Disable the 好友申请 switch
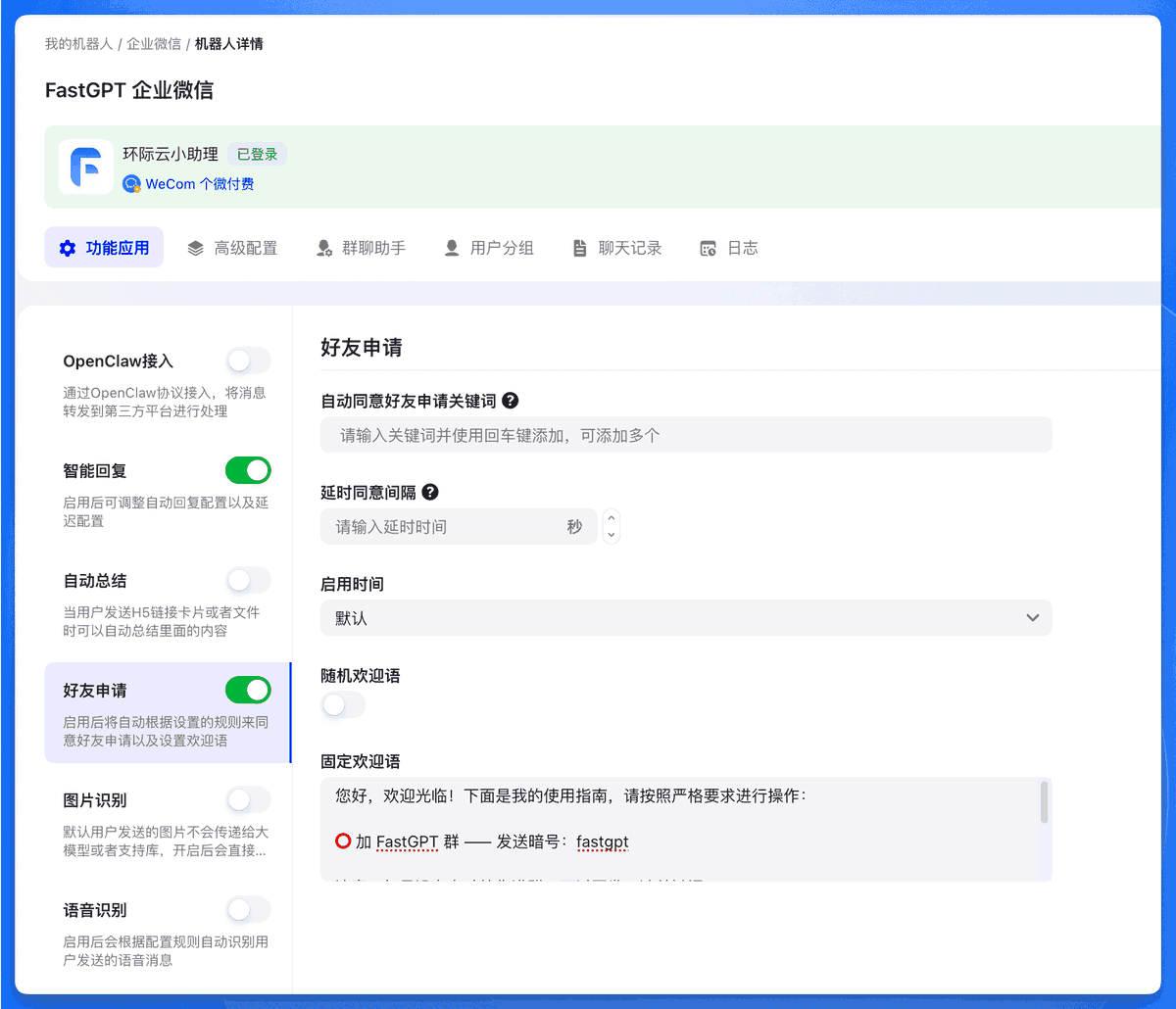 pyautogui.click(x=248, y=690)
